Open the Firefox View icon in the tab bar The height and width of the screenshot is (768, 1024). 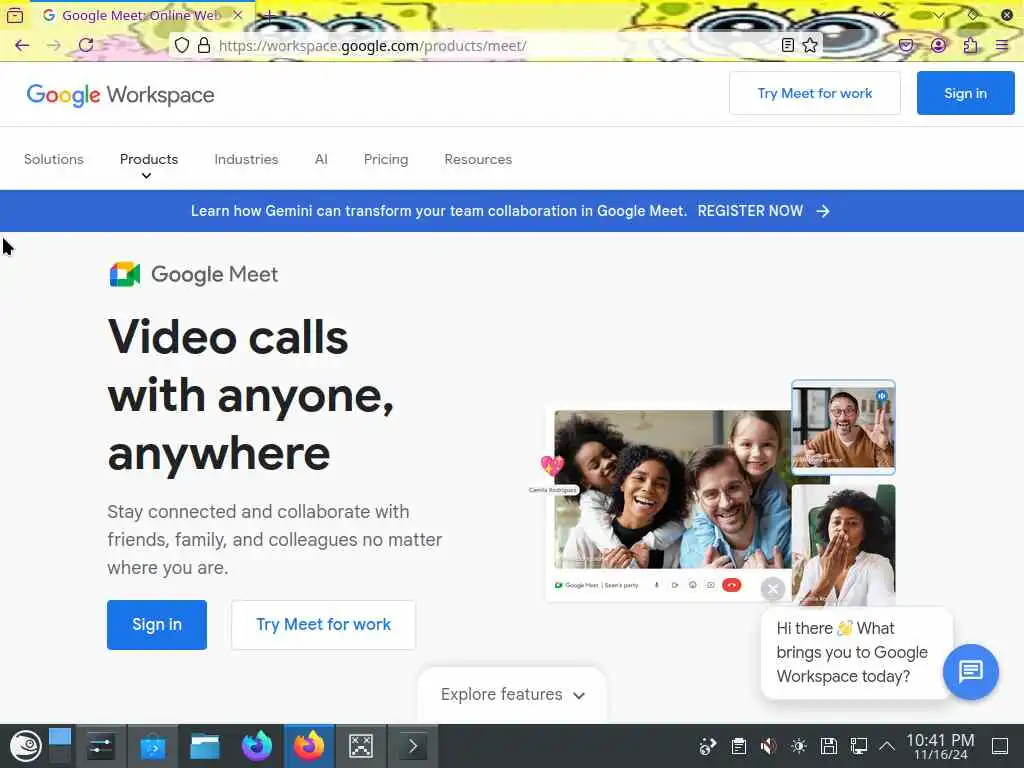point(15,15)
